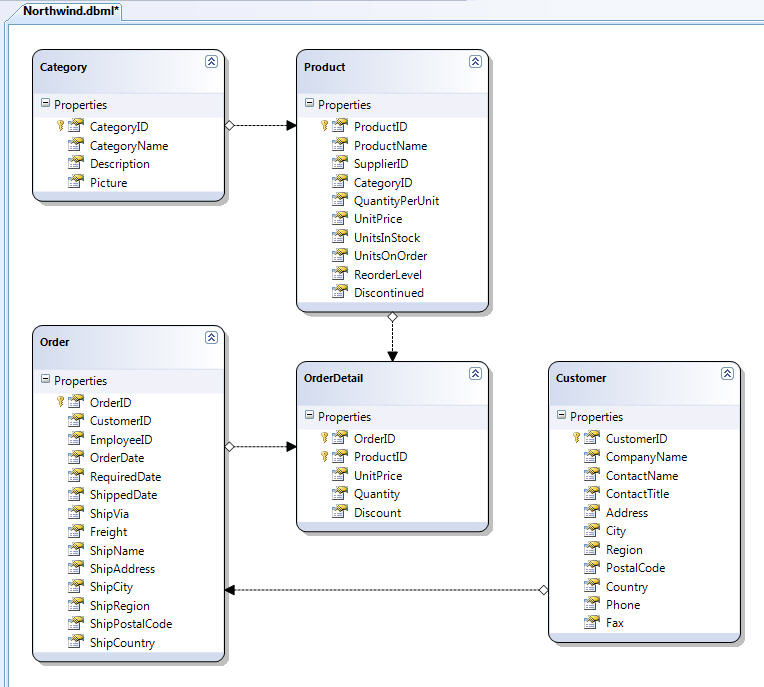The image size is (764, 687).
Task: Collapse the Customer entity with chevron button
Action: click(727, 374)
